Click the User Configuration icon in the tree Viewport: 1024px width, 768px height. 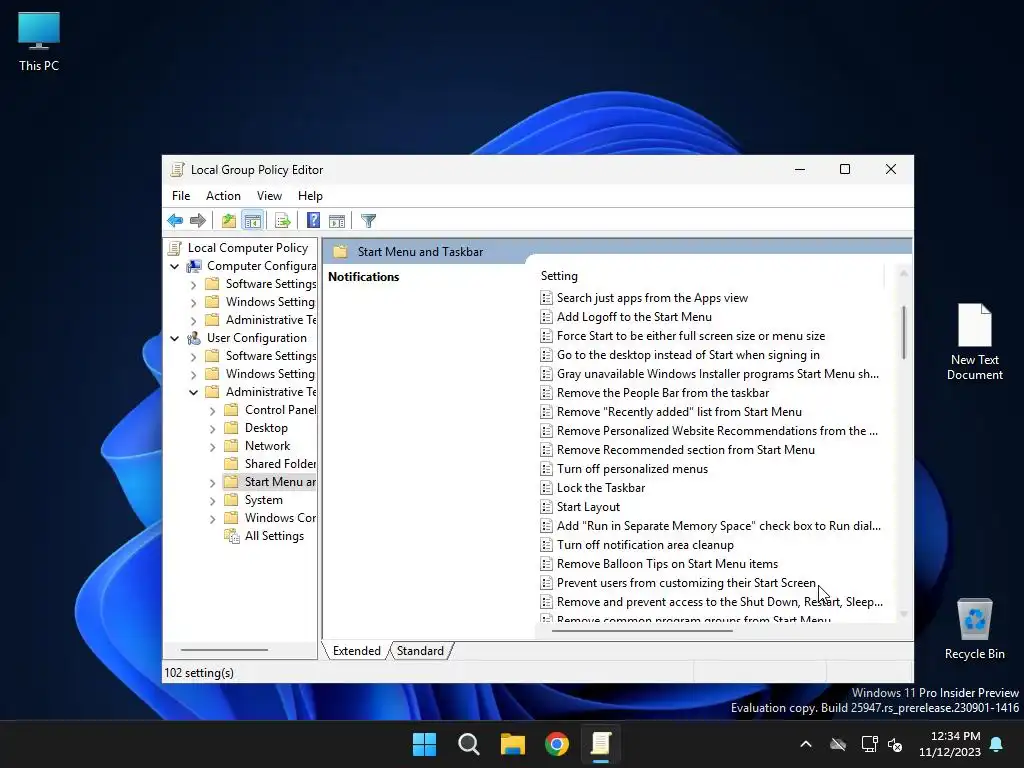coord(194,338)
